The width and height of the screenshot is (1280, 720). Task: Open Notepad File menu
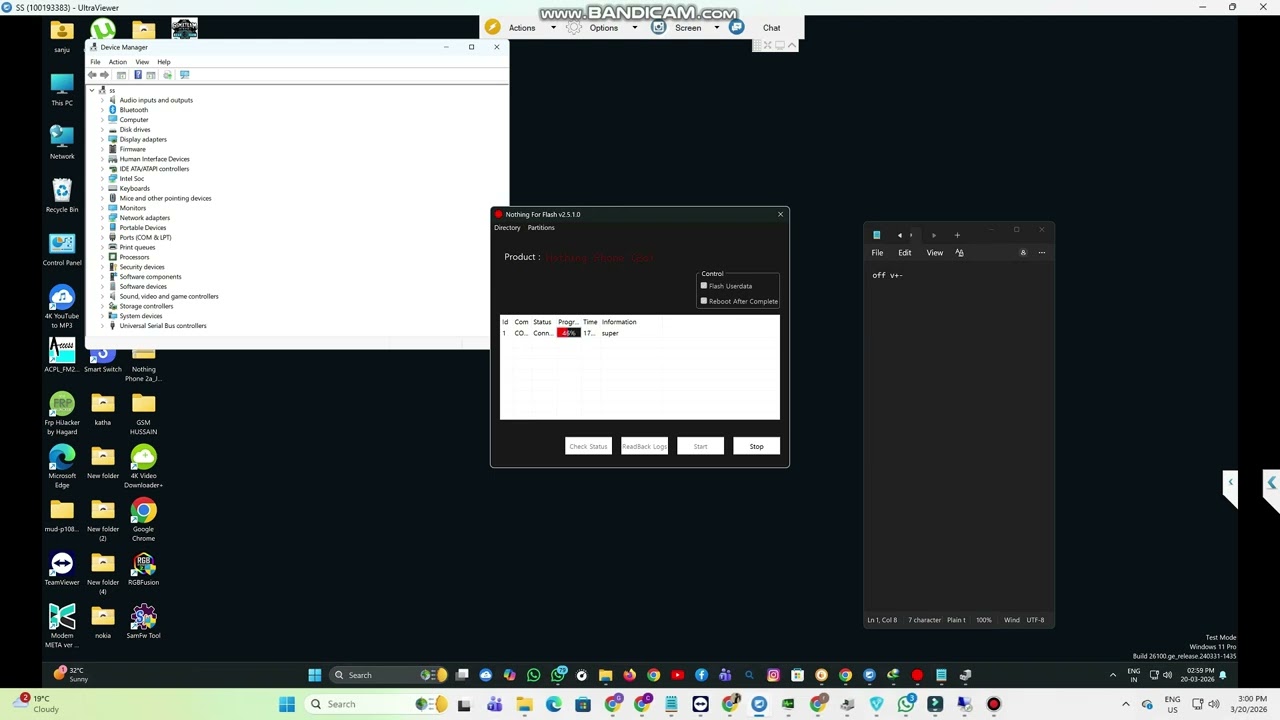pyautogui.click(x=877, y=253)
